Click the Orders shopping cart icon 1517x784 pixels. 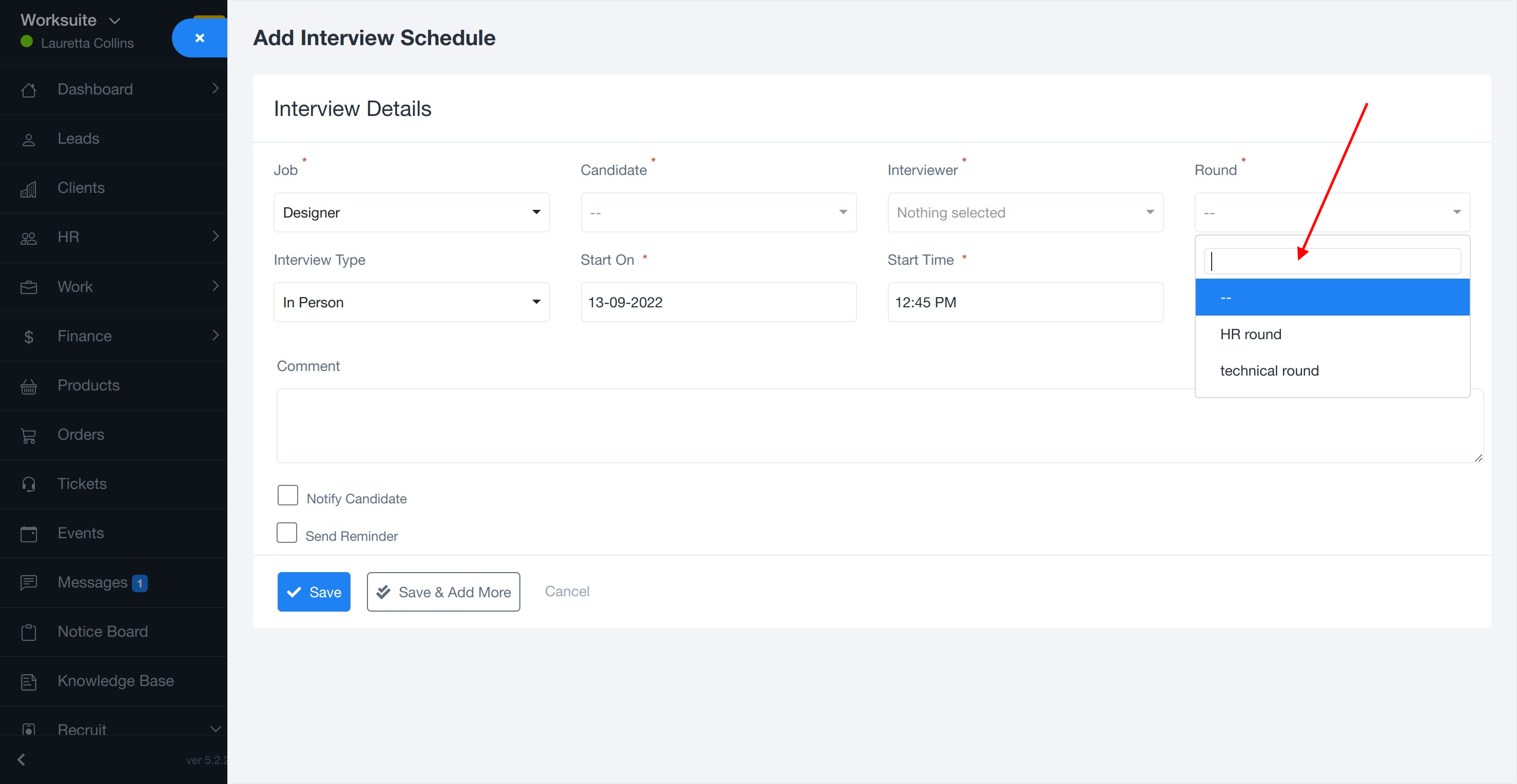[28, 436]
